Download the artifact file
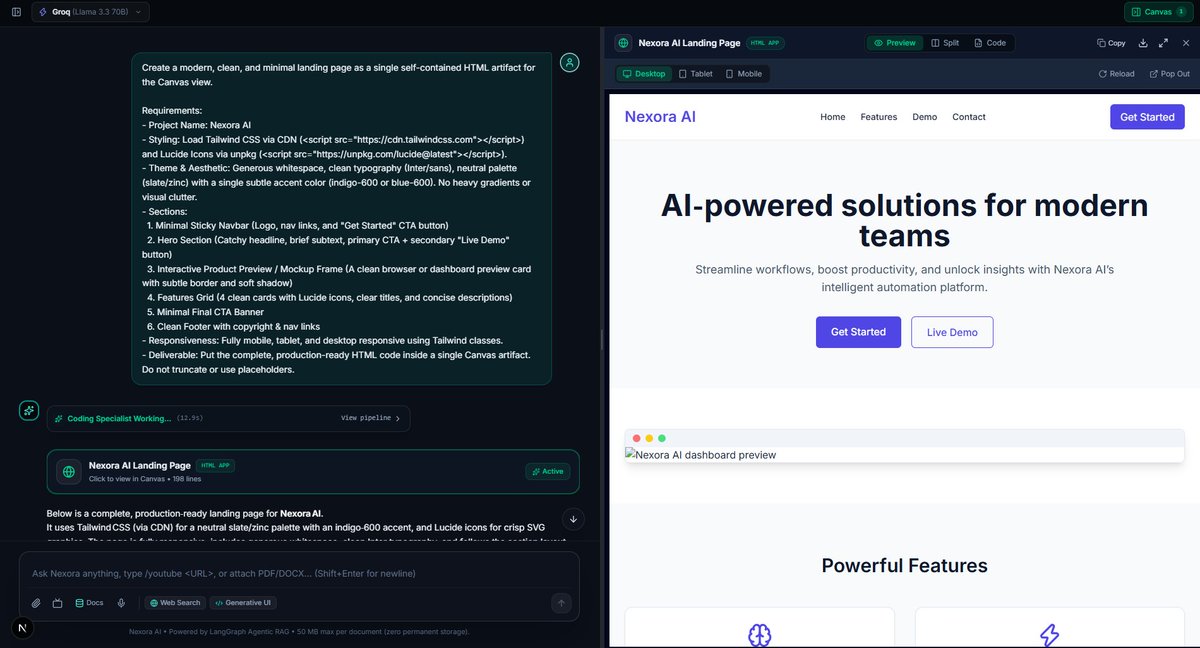The image size is (1200, 648). [x=1143, y=43]
